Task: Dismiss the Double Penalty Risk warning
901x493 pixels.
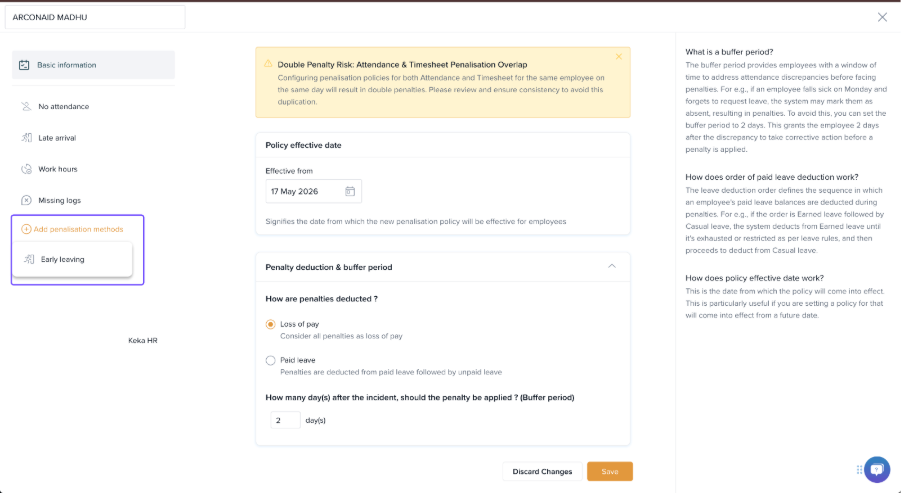Action: tap(619, 56)
